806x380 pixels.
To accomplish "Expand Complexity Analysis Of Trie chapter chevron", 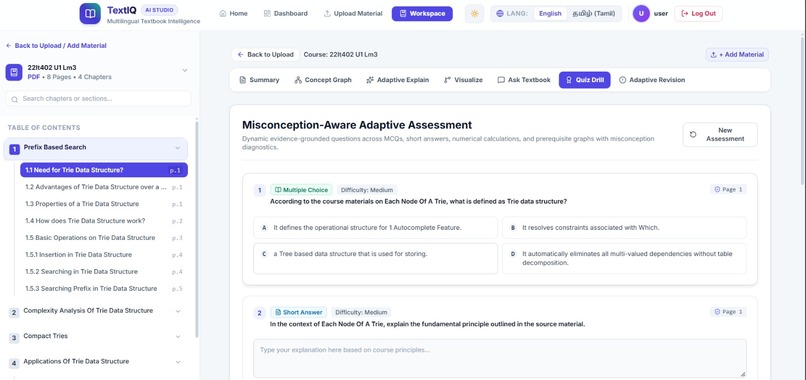I will pyautogui.click(x=178, y=311).
